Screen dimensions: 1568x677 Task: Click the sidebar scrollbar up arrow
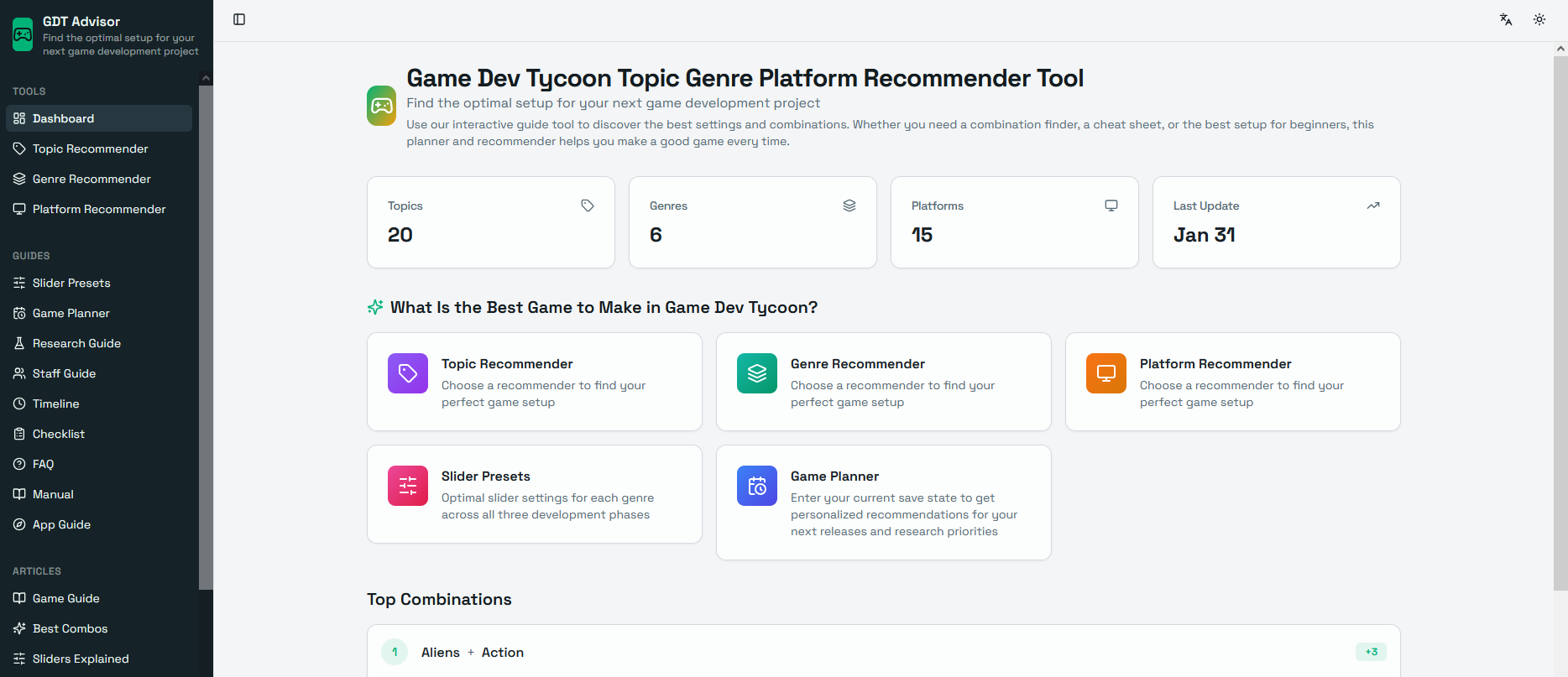206,78
